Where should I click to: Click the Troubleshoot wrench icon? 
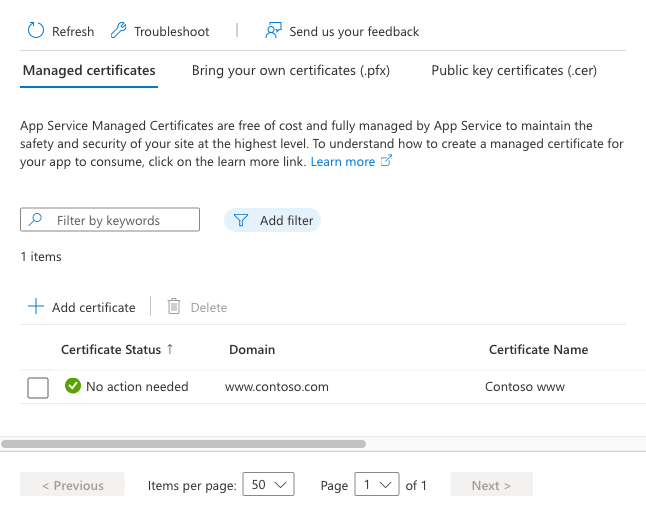[x=119, y=31]
